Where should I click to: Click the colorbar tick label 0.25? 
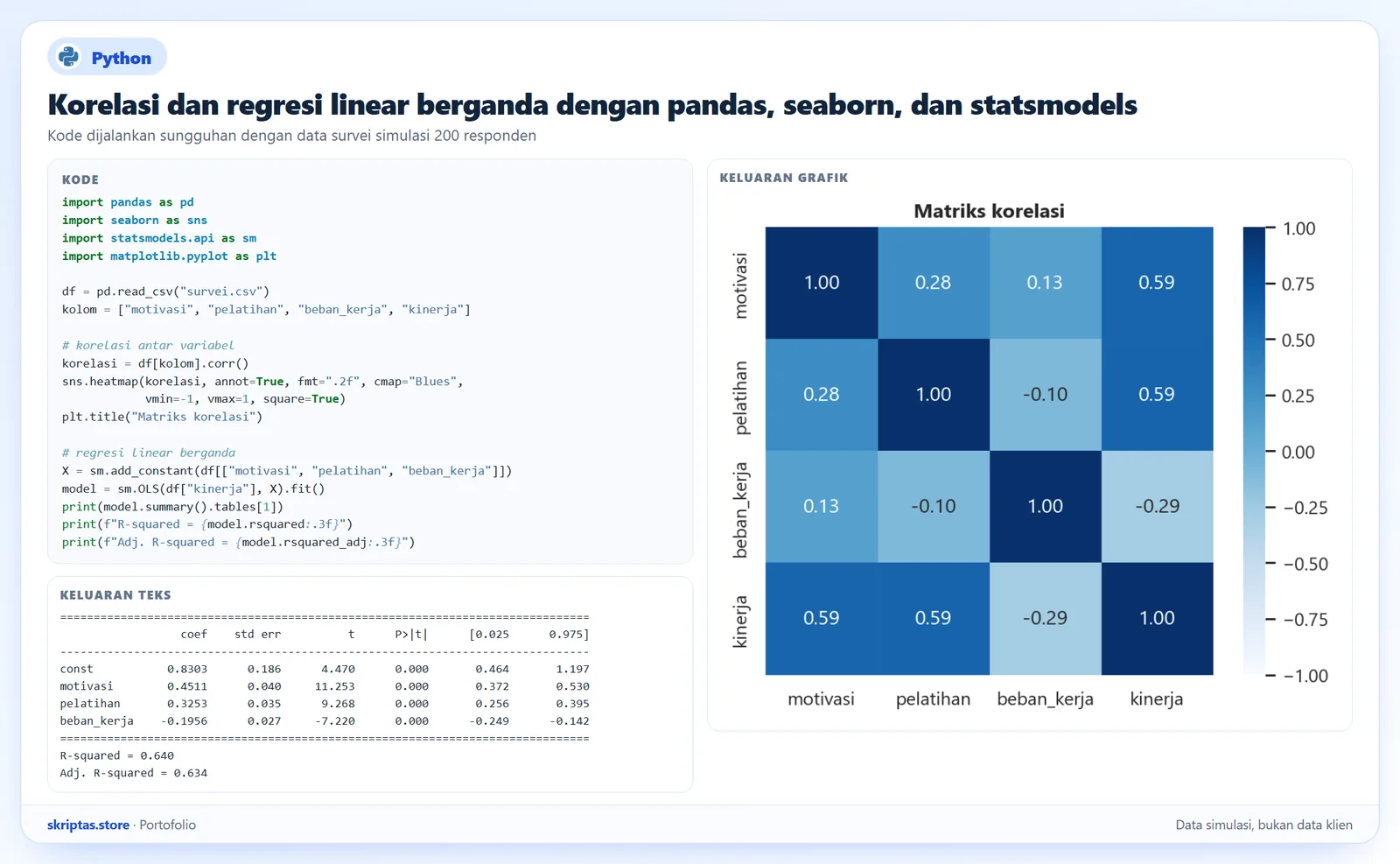(x=1298, y=396)
